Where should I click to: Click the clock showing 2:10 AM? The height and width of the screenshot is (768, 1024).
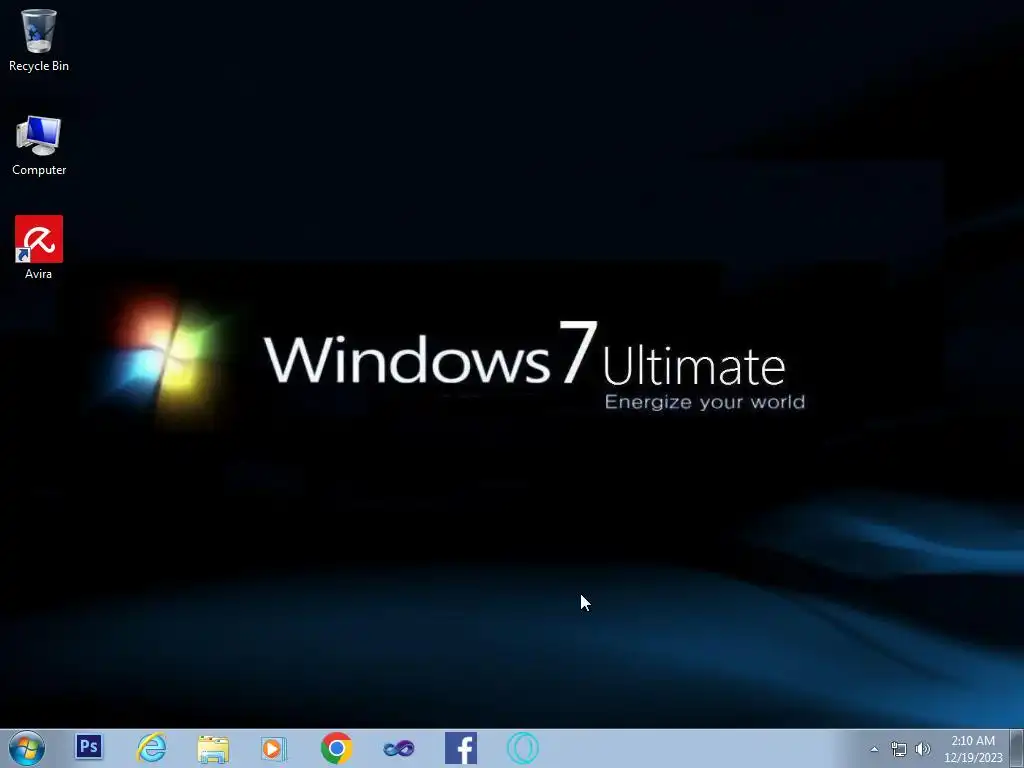972,741
